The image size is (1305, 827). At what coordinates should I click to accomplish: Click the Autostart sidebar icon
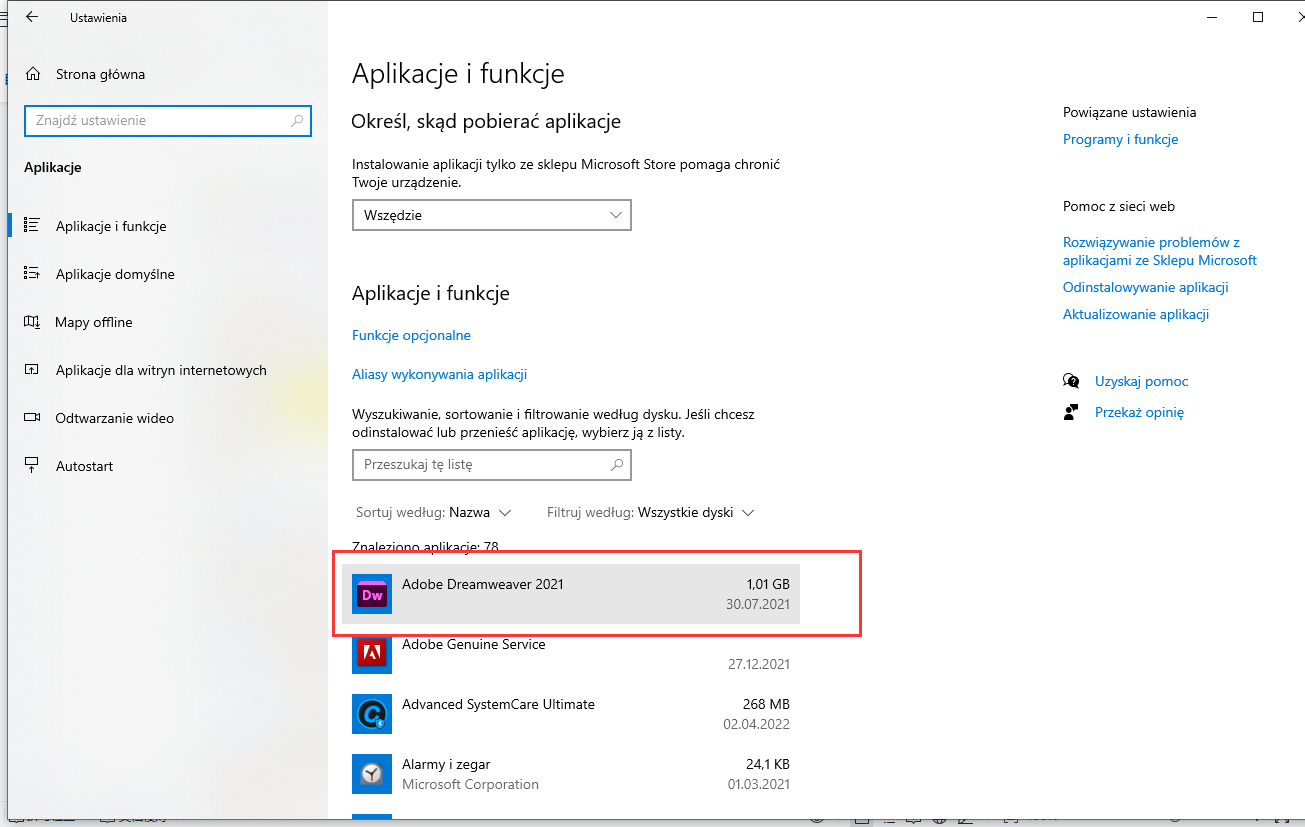(x=32, y=466)
